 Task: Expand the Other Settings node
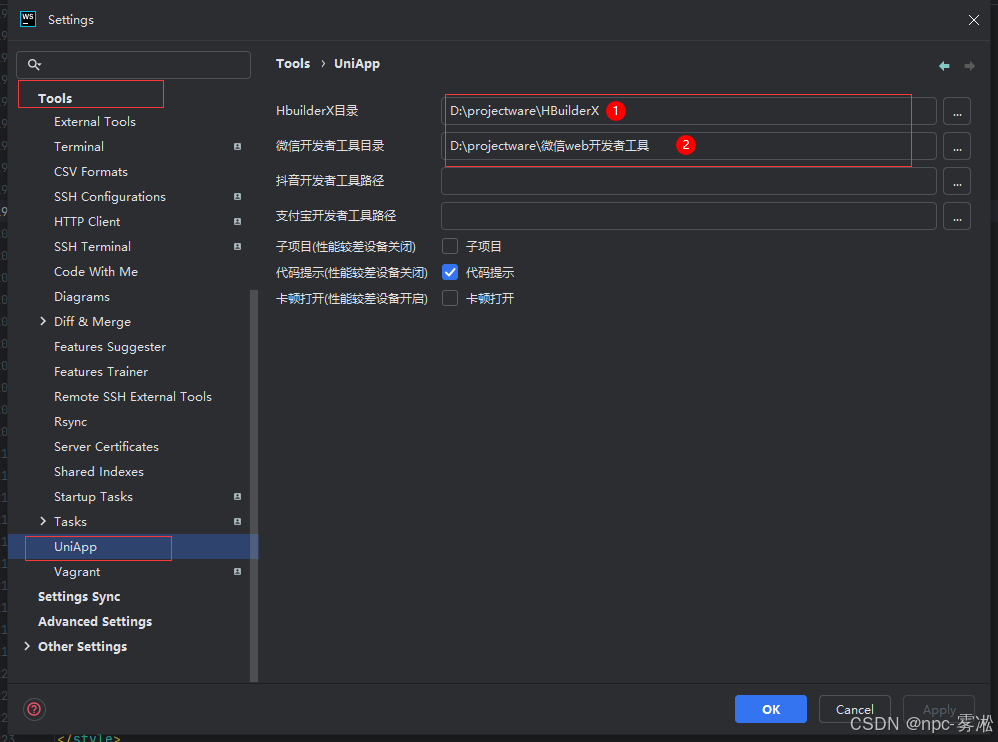click(x=27, y=646)
